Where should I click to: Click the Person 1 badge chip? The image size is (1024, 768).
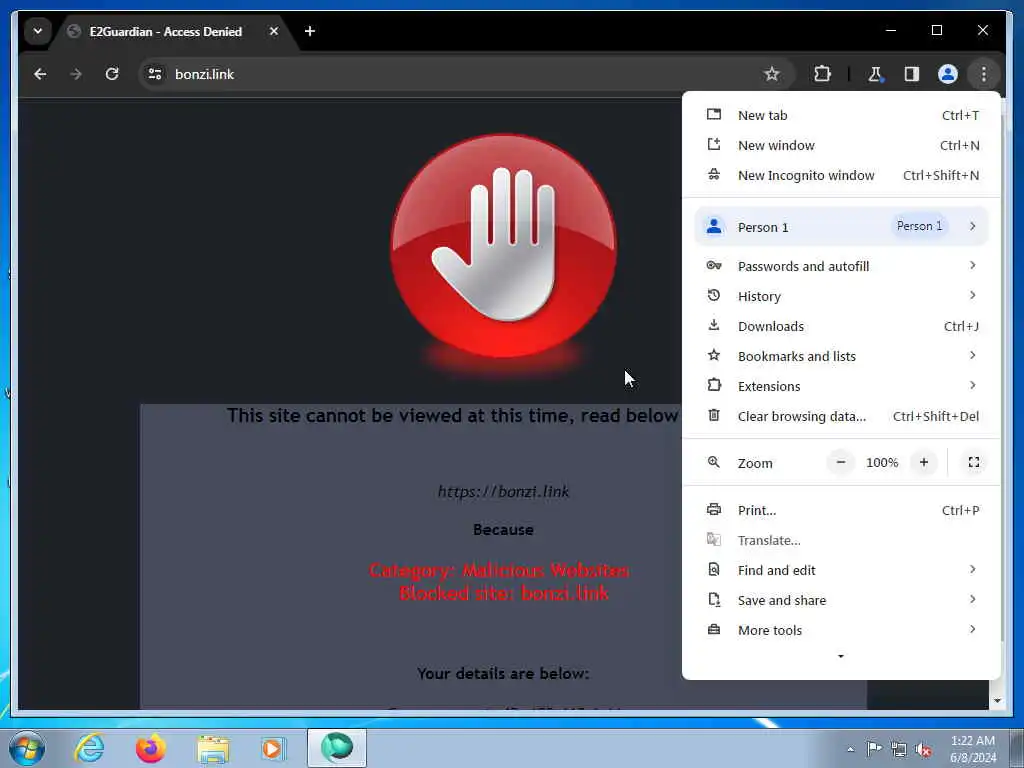(x=919, y=226)
